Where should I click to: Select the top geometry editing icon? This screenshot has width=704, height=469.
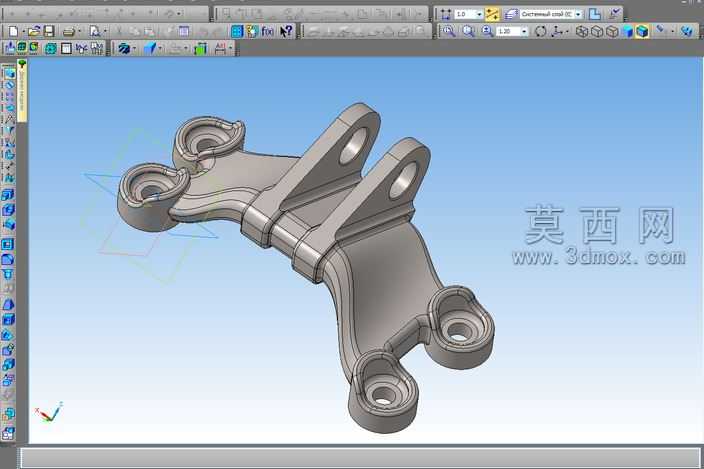click(x=9, y=73)
